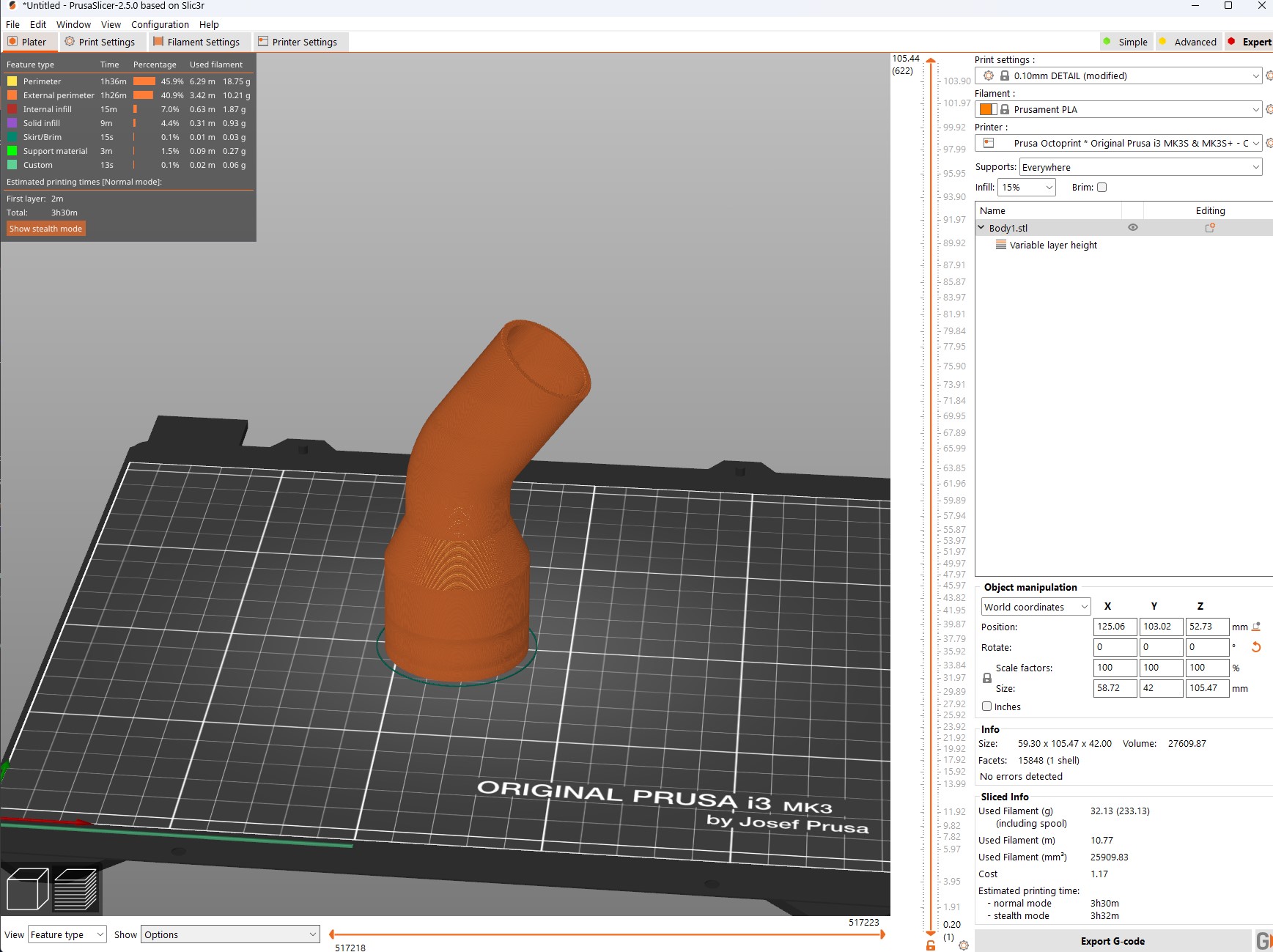Open the World coordinates dropdown
Image resolution: width=1273 pixels, height=952 pixels.
(x=1036, y=607)
